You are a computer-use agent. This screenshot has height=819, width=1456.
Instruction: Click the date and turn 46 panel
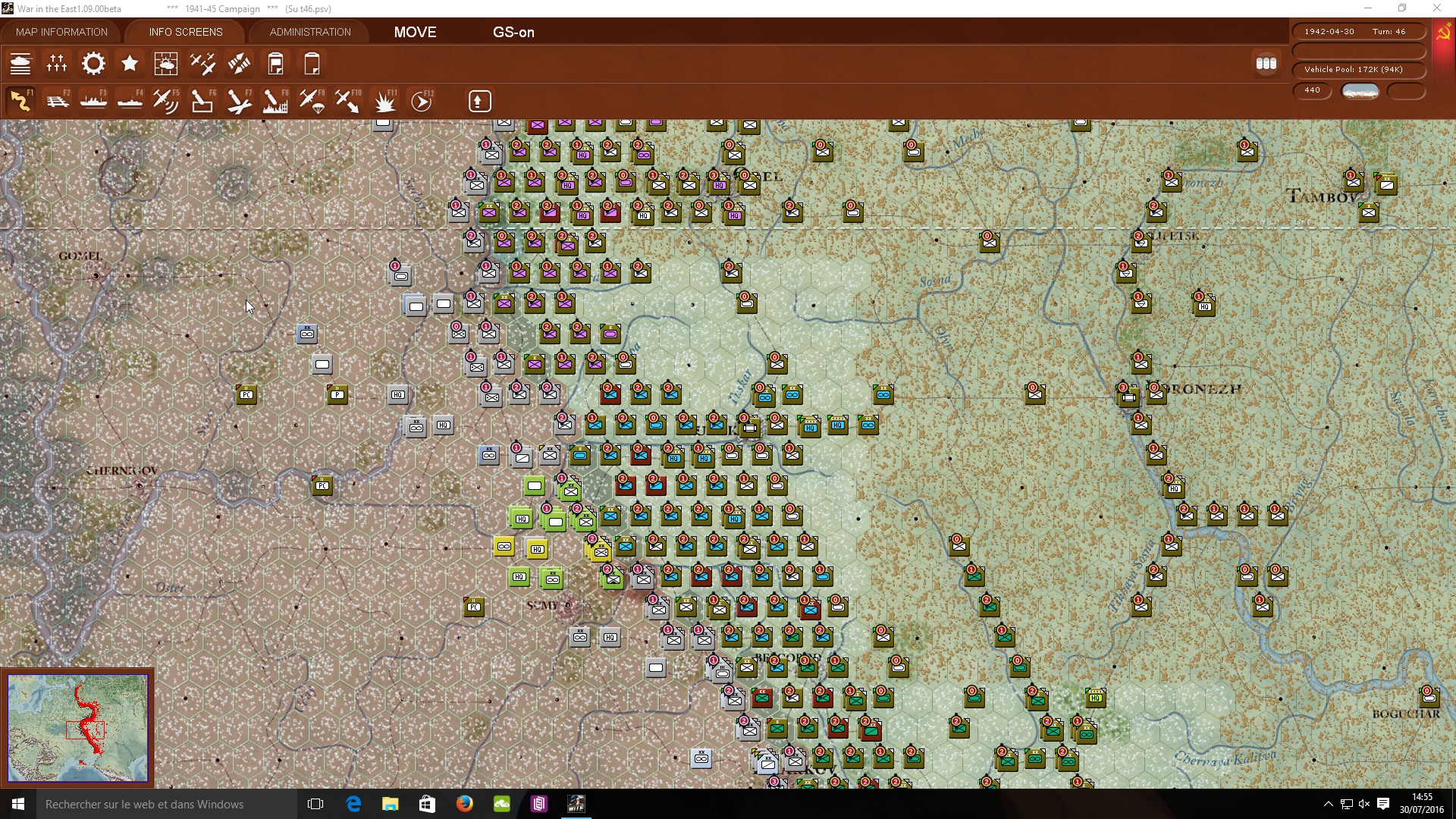[1358, 32]
